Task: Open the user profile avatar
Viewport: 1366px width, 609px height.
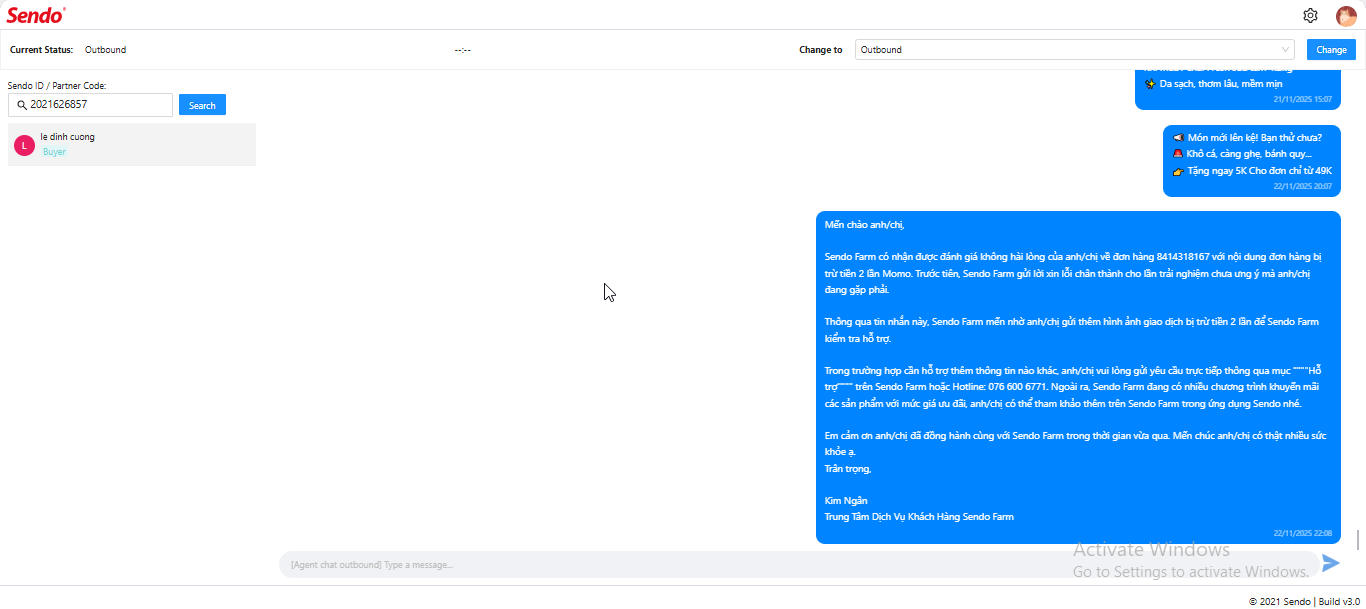Action: pyautogui.click(x=1346, y=15)
